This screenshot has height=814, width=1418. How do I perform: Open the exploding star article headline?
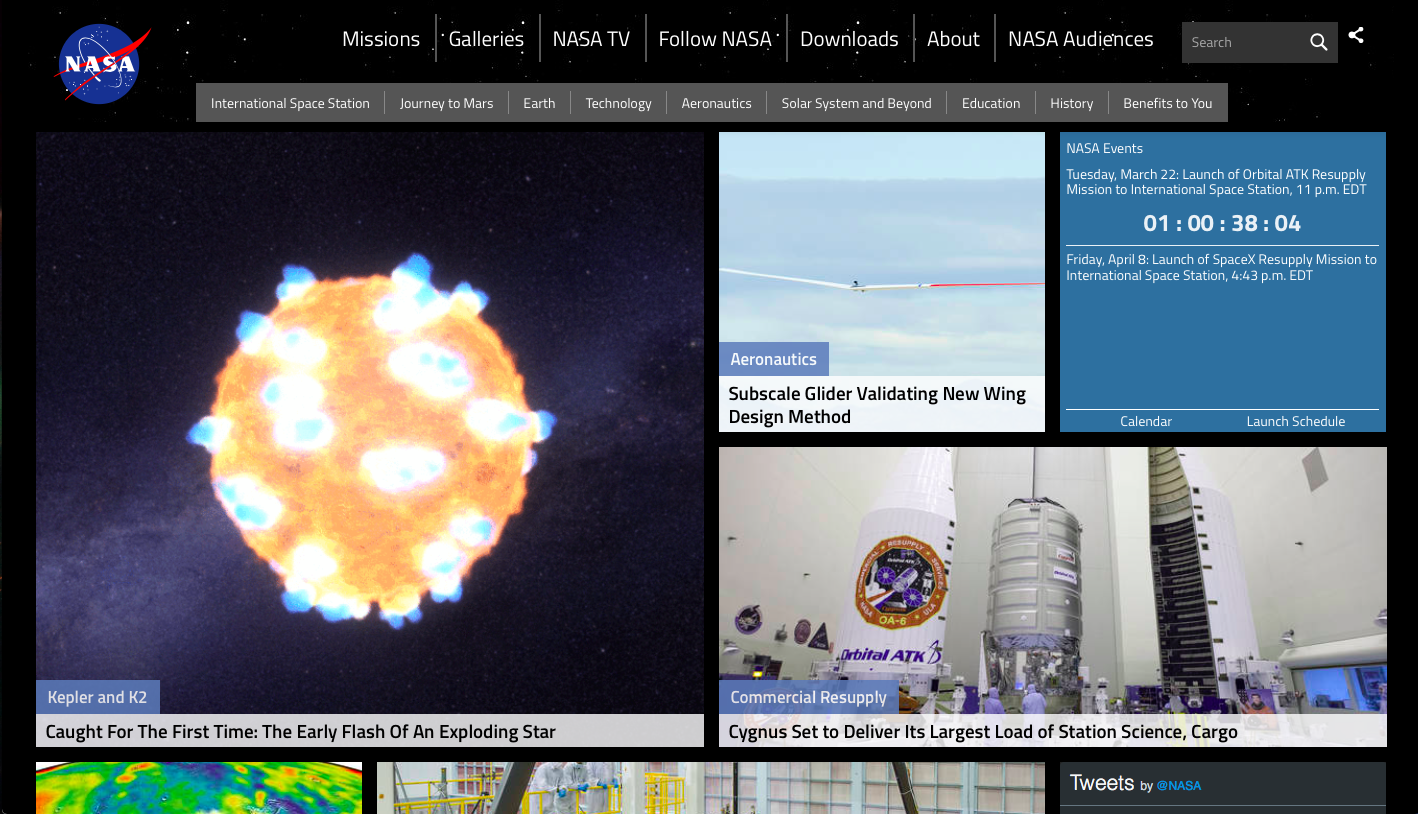[x=300, y=731]
